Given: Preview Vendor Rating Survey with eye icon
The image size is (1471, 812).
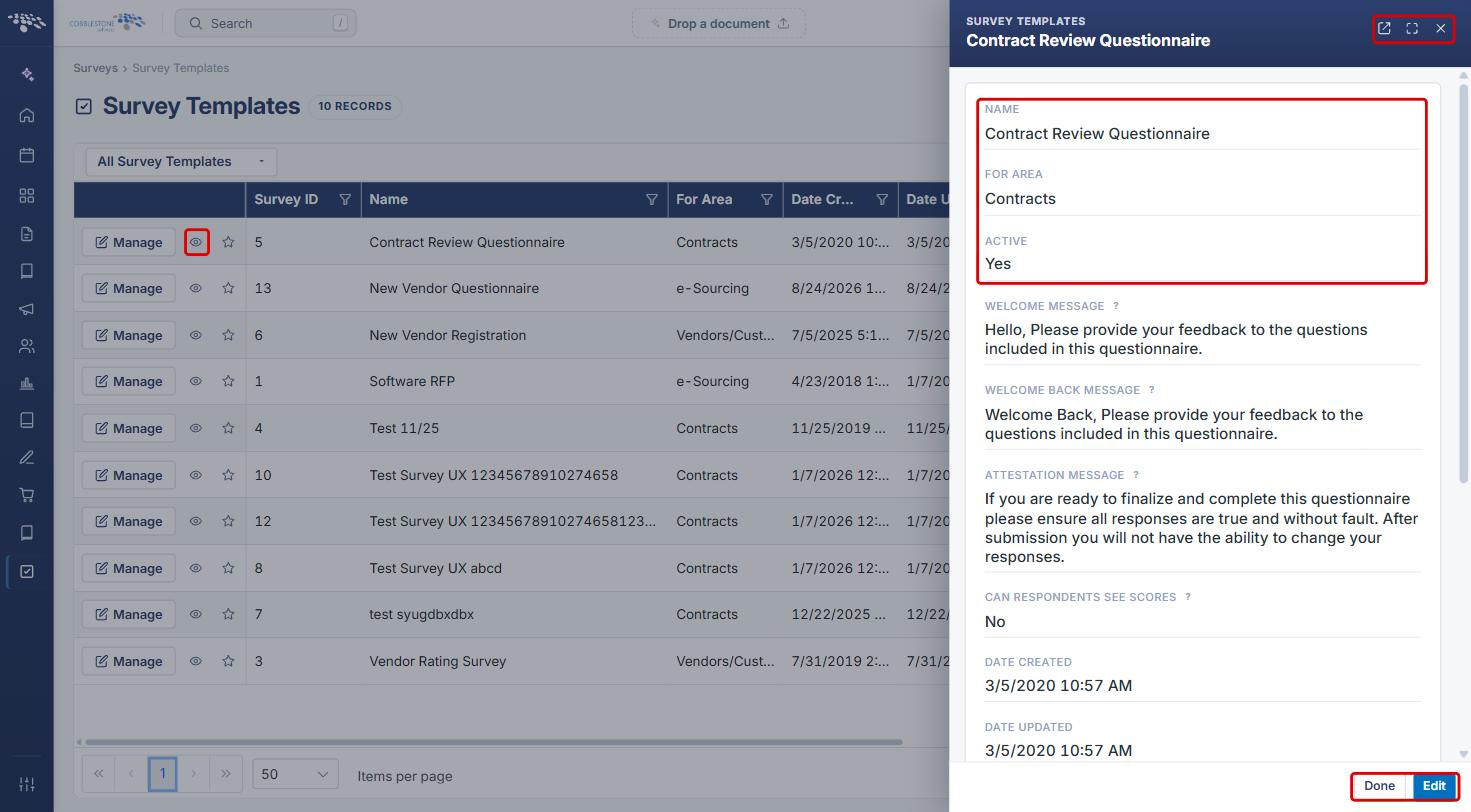Looking at the screenshot, I should 196,661.
